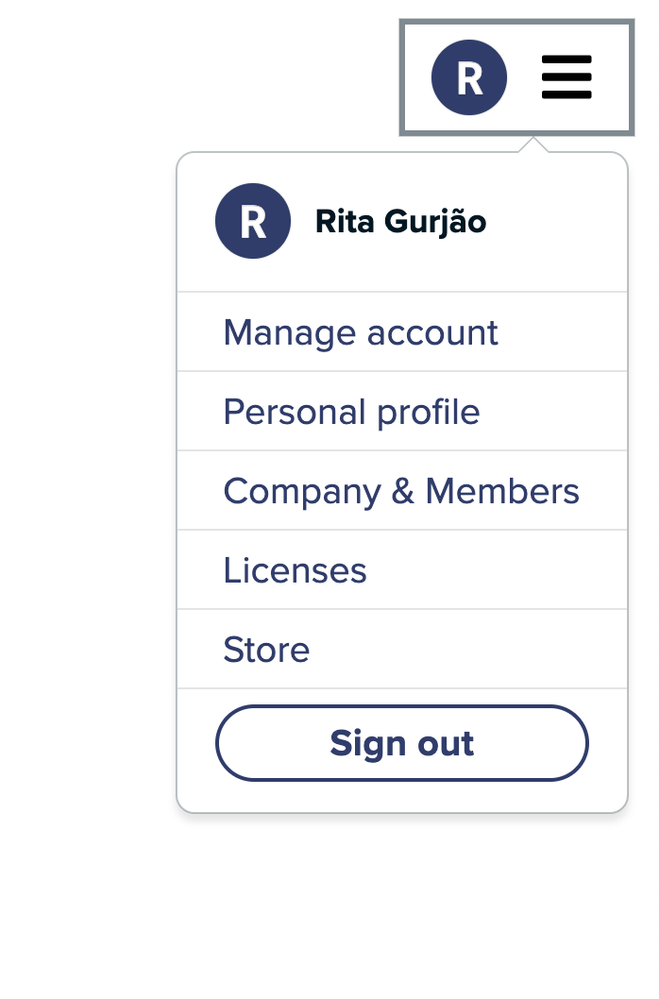
Task: Toggle the user dropdown using top avatar
Action: (x=469, y=77)
